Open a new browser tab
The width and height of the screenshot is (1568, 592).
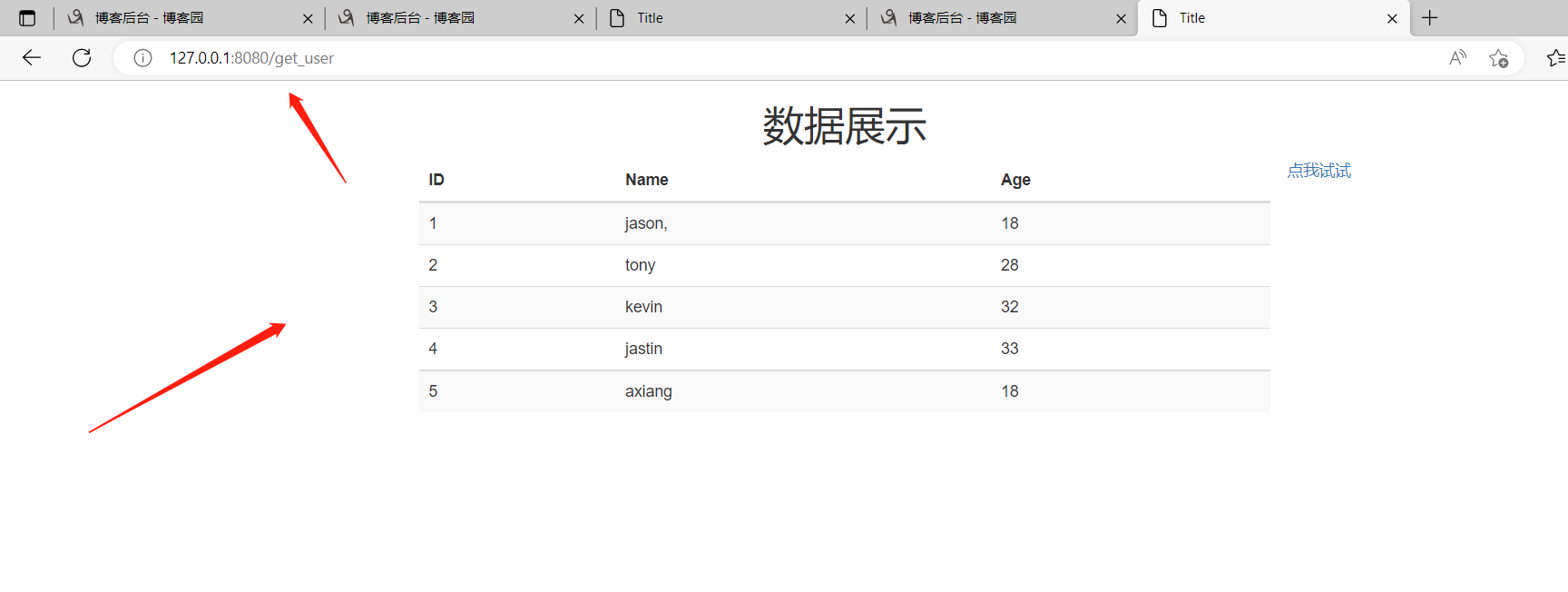click(x=1430, y=18)
